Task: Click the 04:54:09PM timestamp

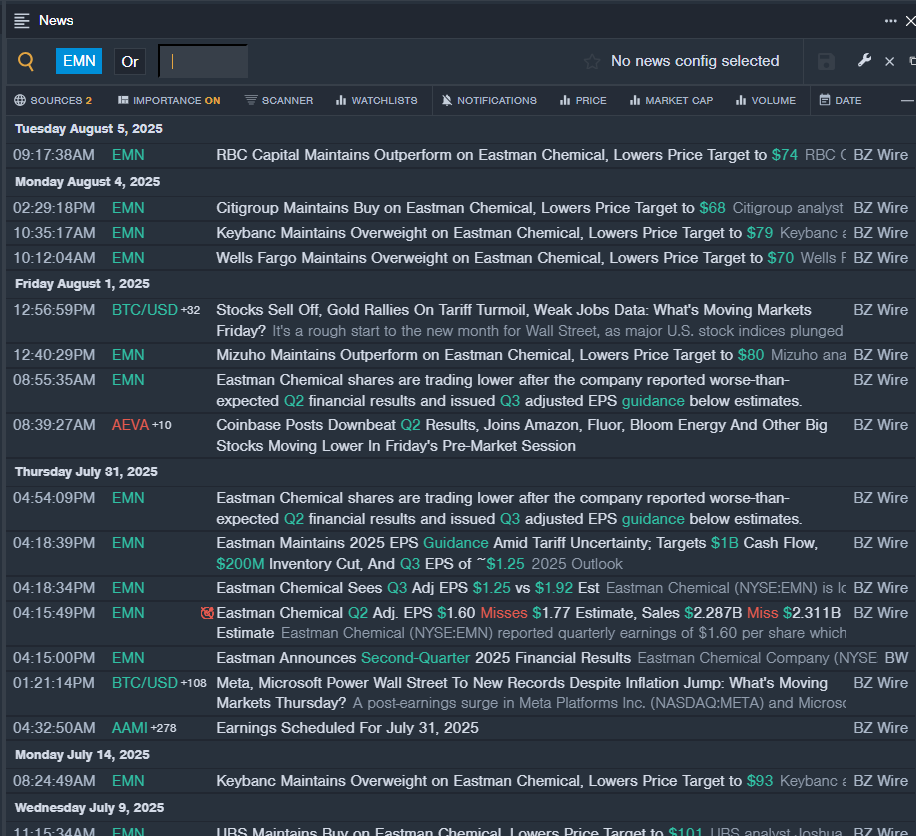Action: click(54, 498)
